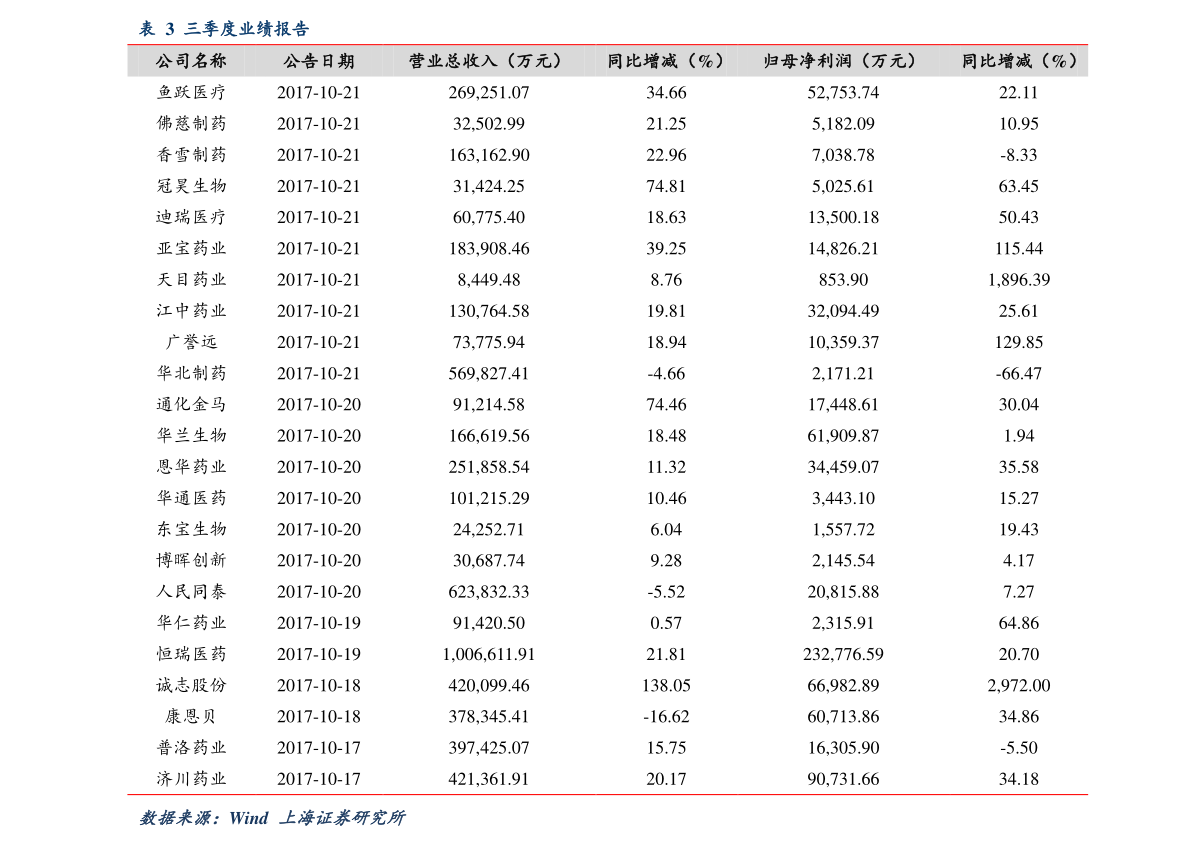Screen dimensions: 1191x849
Task: Select the 通化金马 date 2017-10-20
Action: coord(319,405)
